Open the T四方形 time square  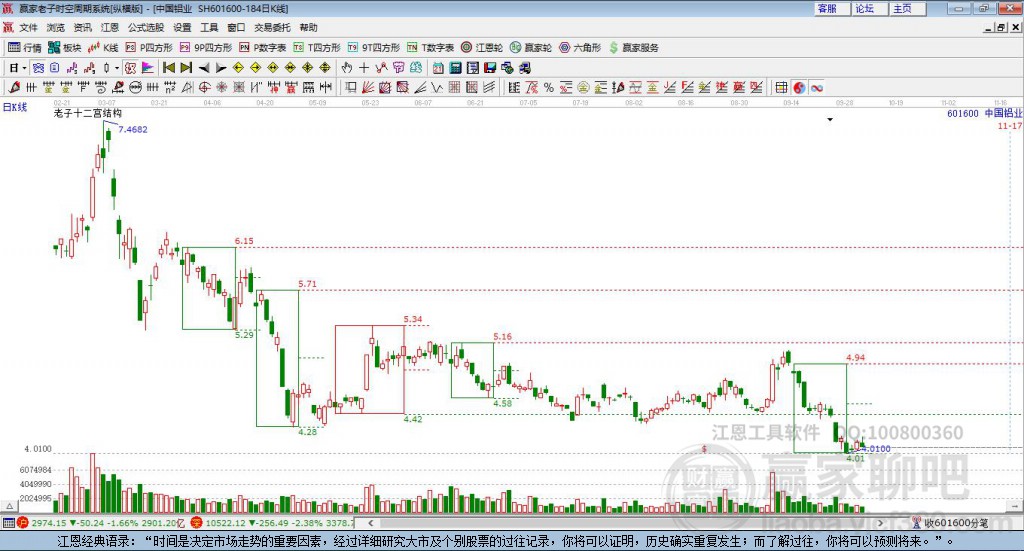tap(317, 48)
